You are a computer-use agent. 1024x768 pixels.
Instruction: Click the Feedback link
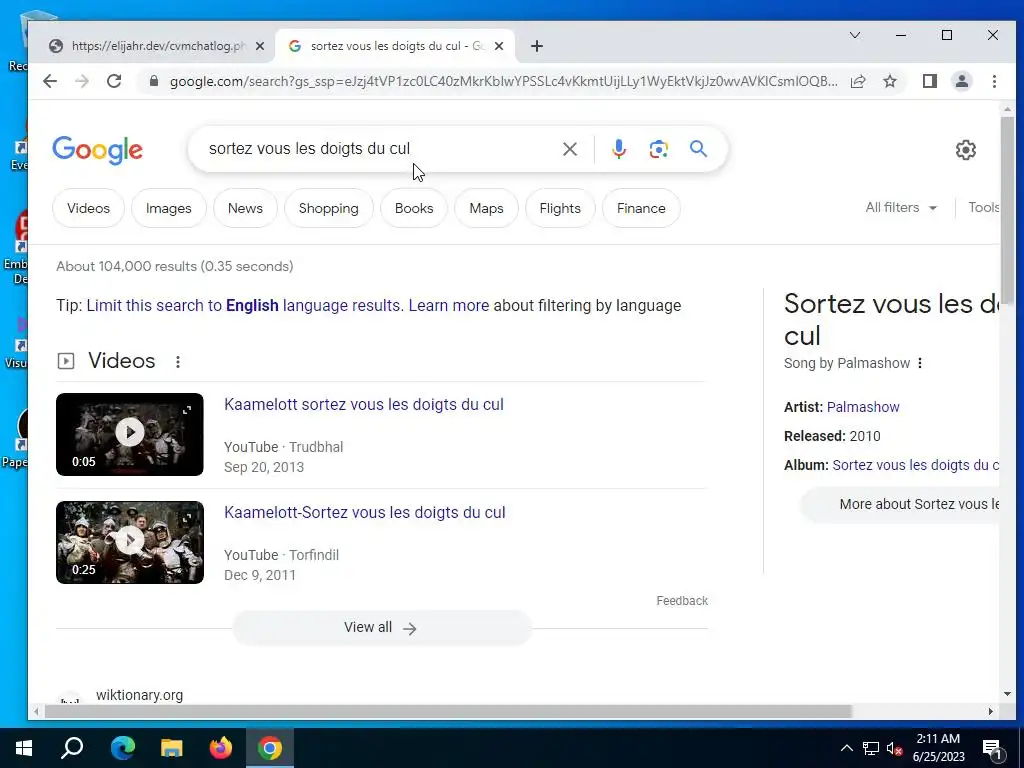coord(682,601)
